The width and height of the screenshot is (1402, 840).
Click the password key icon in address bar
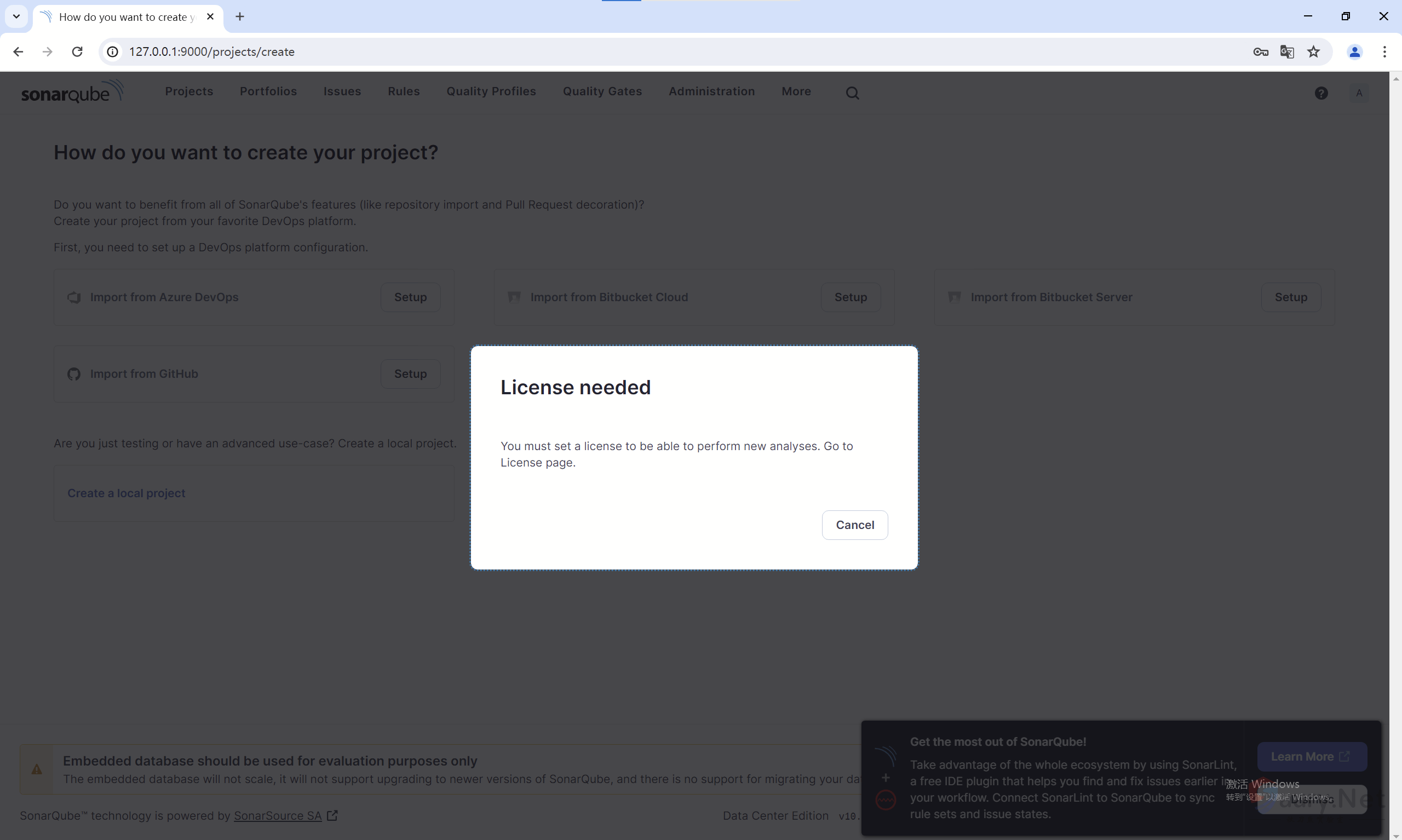click(x=1260, y=52)
